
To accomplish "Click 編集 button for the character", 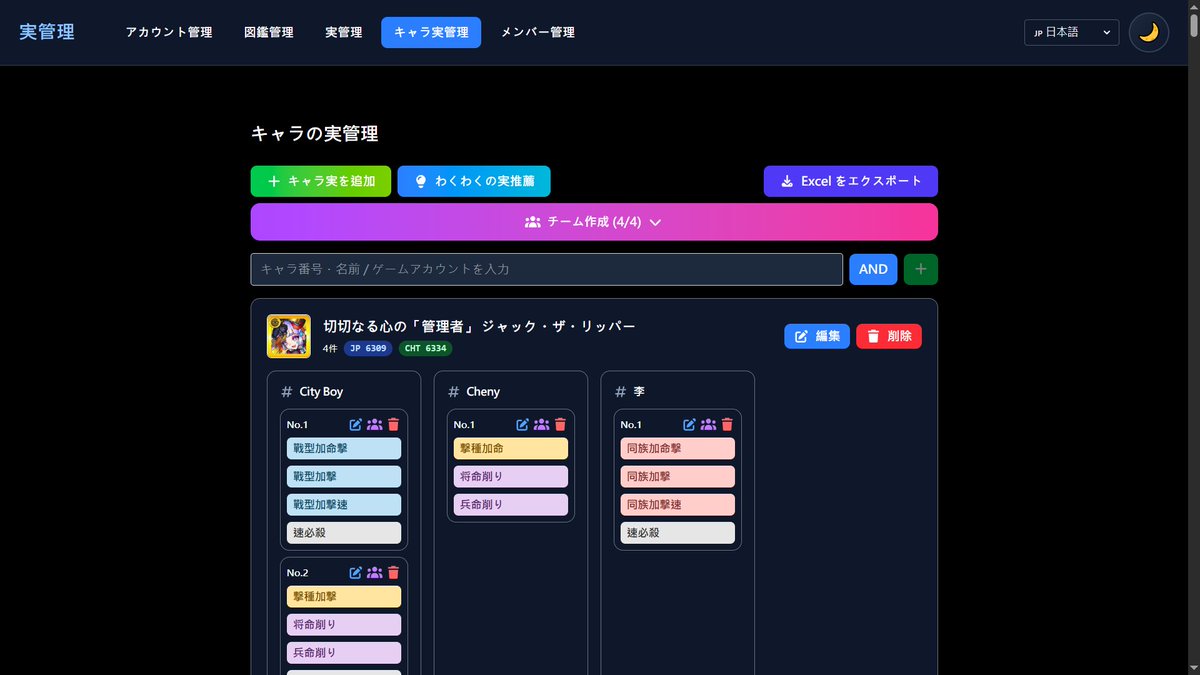I will (817, 336).
